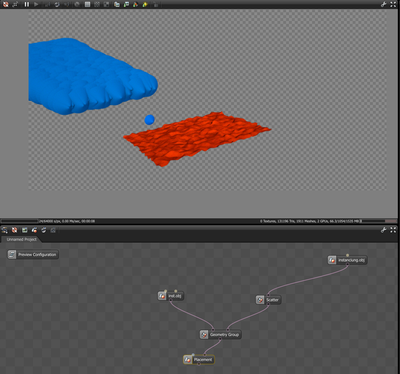The height and width of the screenshot is (374, 400).
Task: Click the play render button
Action: tap(36, 4)
